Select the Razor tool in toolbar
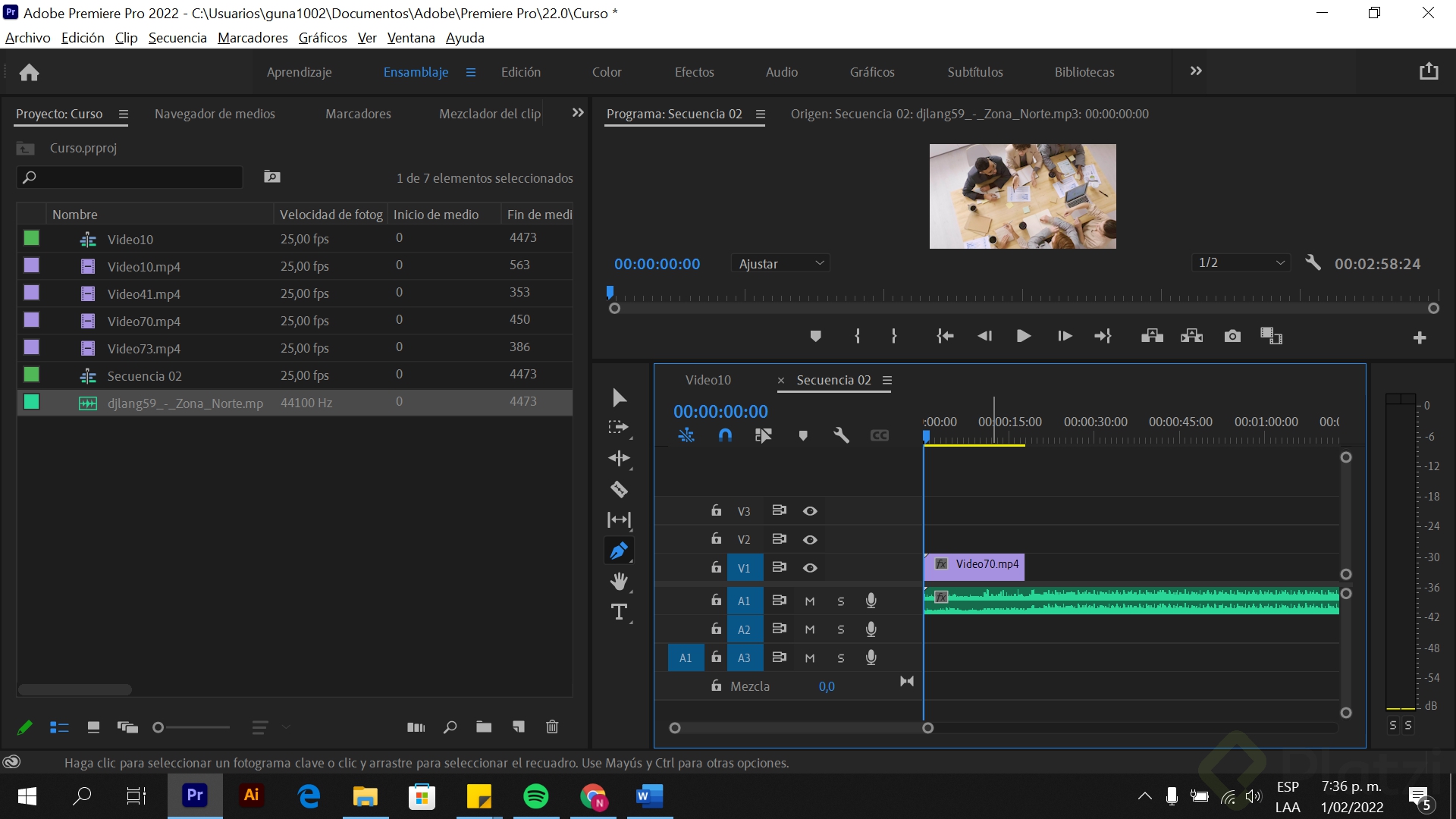 (x=619, y=489)
